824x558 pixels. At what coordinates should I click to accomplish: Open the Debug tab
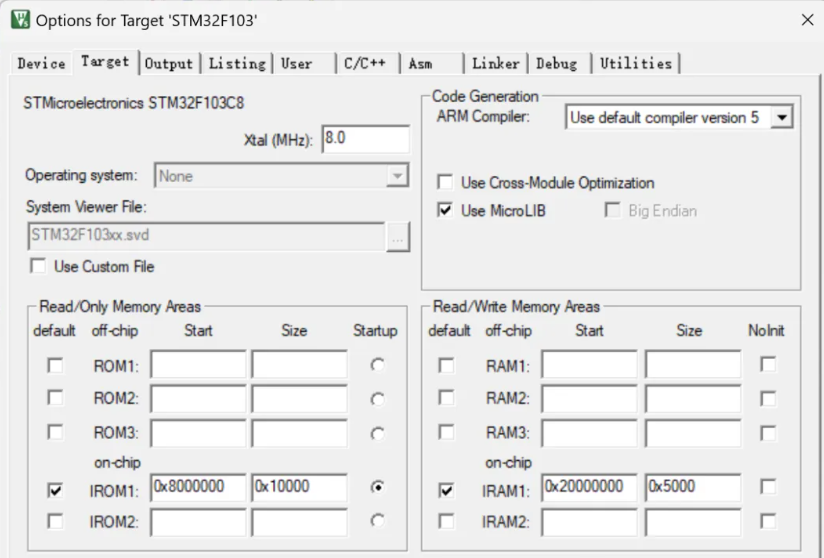coord(556,63)
